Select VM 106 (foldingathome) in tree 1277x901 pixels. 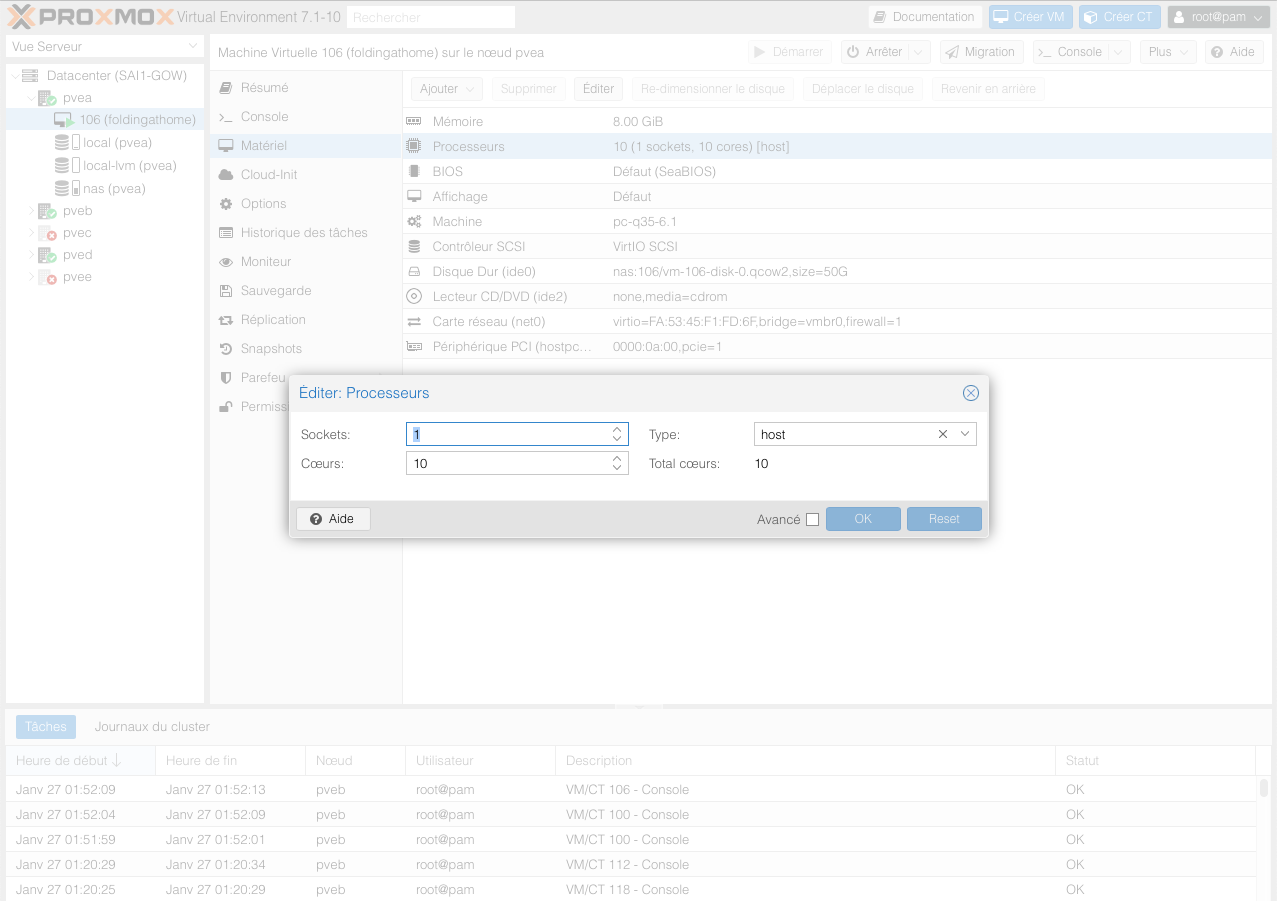(x=105, y=120)
